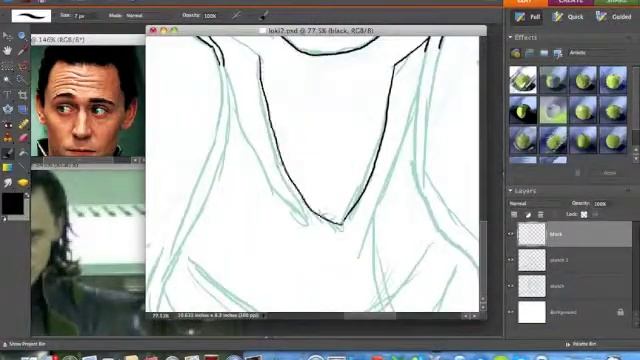Toggle lock all on layer

point(595,215)
